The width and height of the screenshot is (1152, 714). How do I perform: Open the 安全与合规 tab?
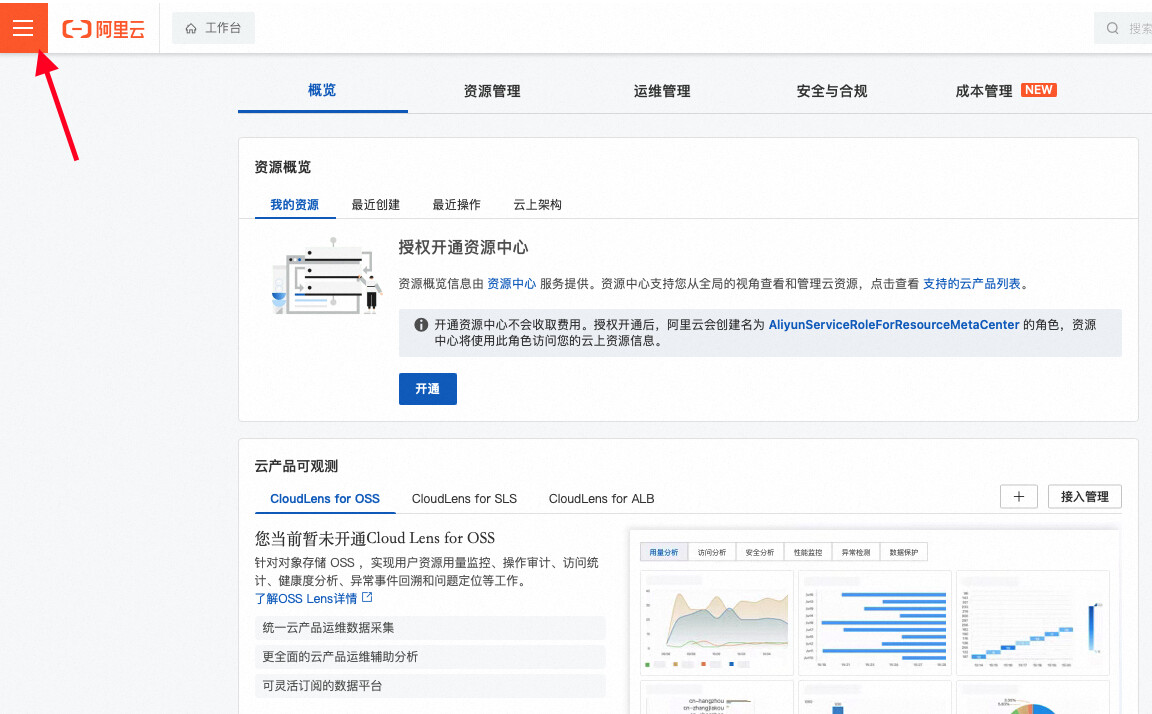(832, 91)
